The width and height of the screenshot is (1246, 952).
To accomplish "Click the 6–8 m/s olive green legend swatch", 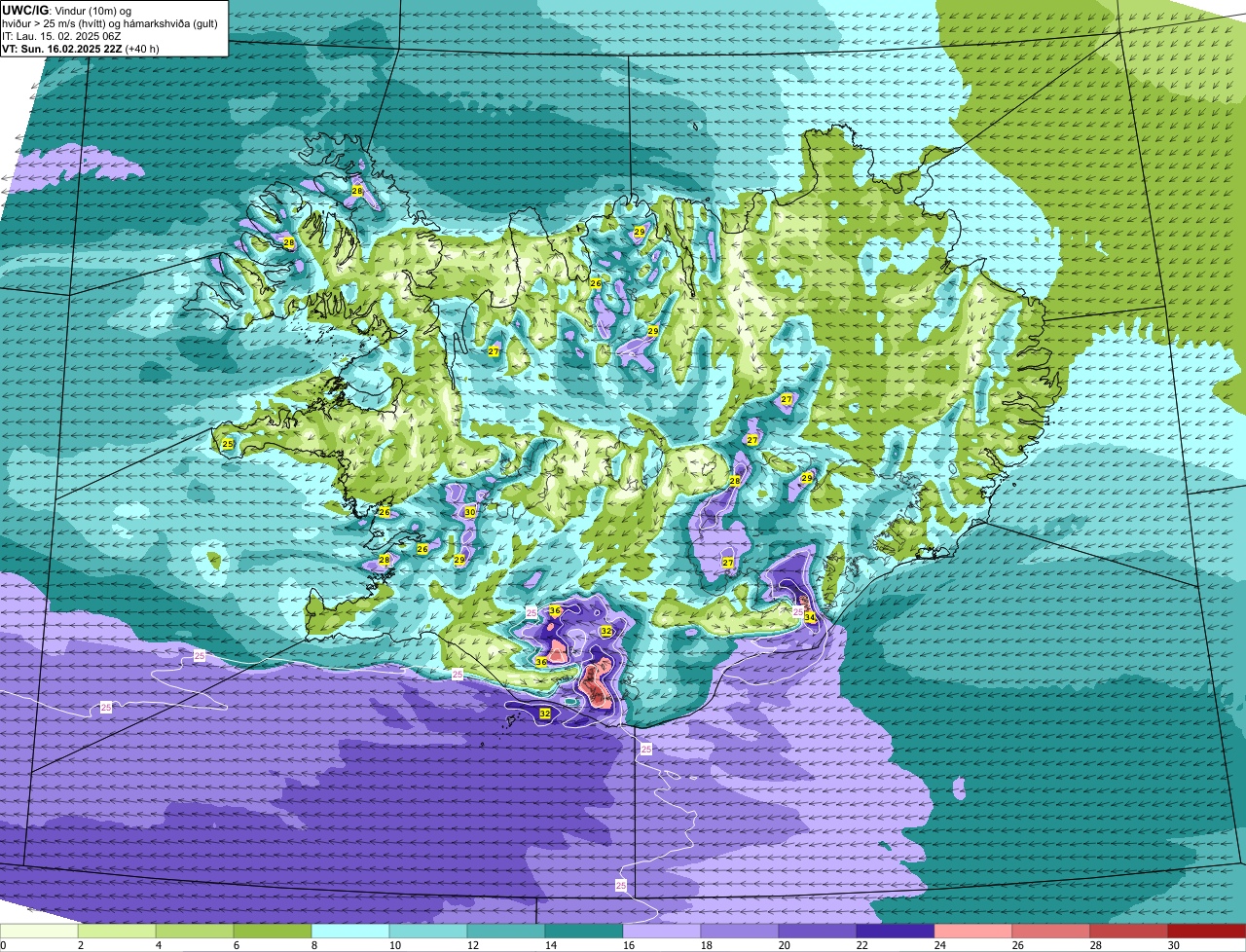I will [x=273, y=931].
